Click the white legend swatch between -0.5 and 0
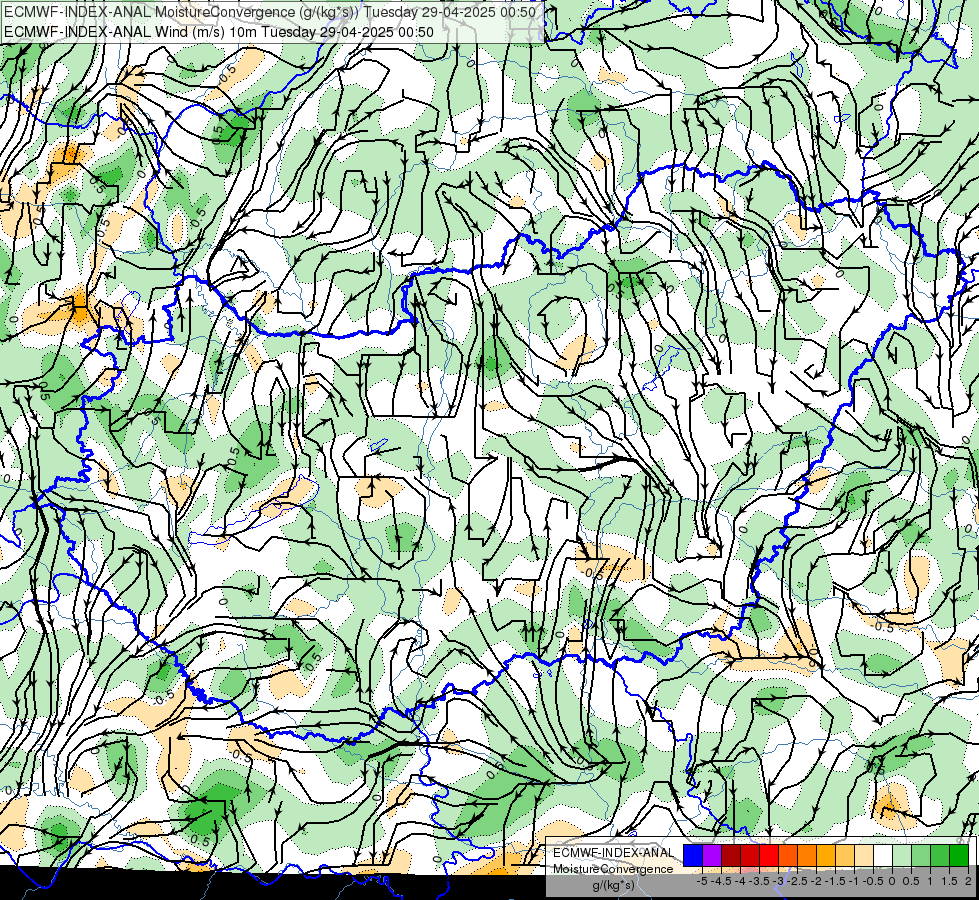The image size is (979, 900). pyautogui.click(x=883, y=855)
